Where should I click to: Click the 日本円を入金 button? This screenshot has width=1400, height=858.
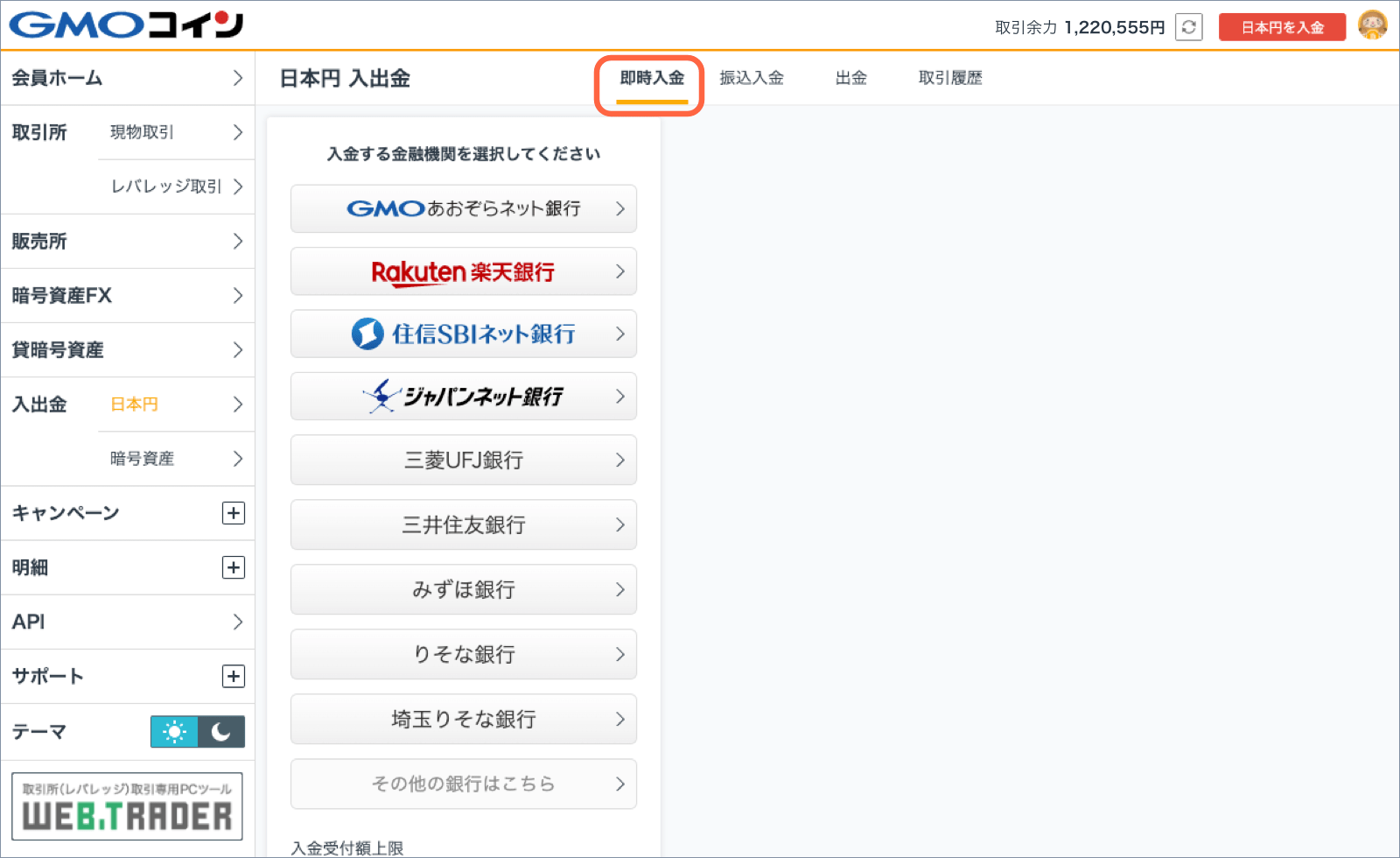click(x=1282, y=27)
